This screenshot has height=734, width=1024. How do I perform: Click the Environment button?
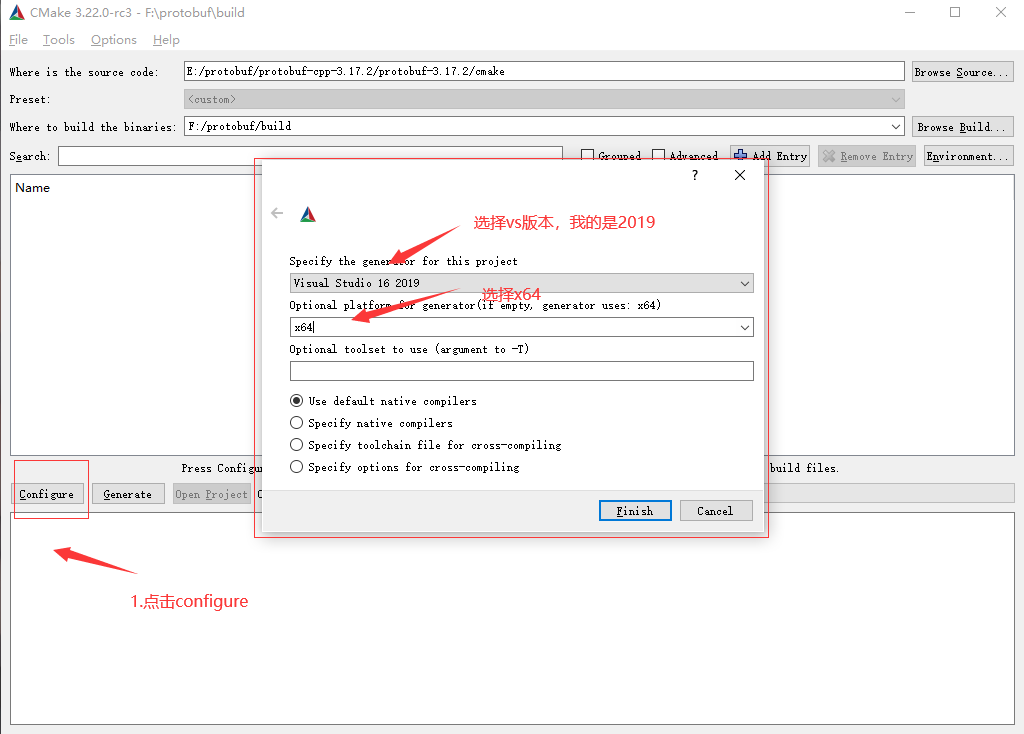[968, 156]
